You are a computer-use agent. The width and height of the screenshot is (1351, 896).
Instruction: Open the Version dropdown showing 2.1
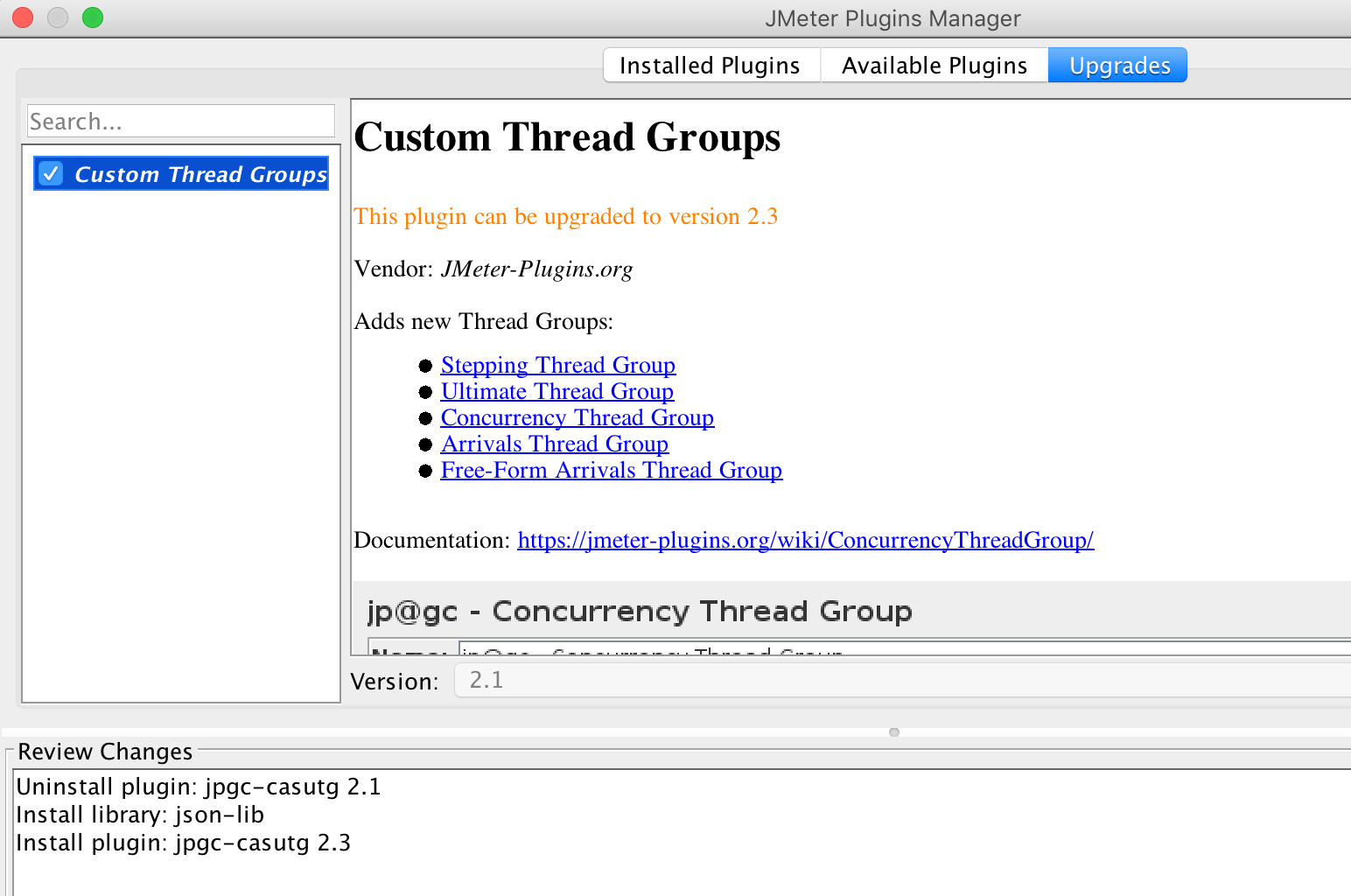(x=903, y=681)
